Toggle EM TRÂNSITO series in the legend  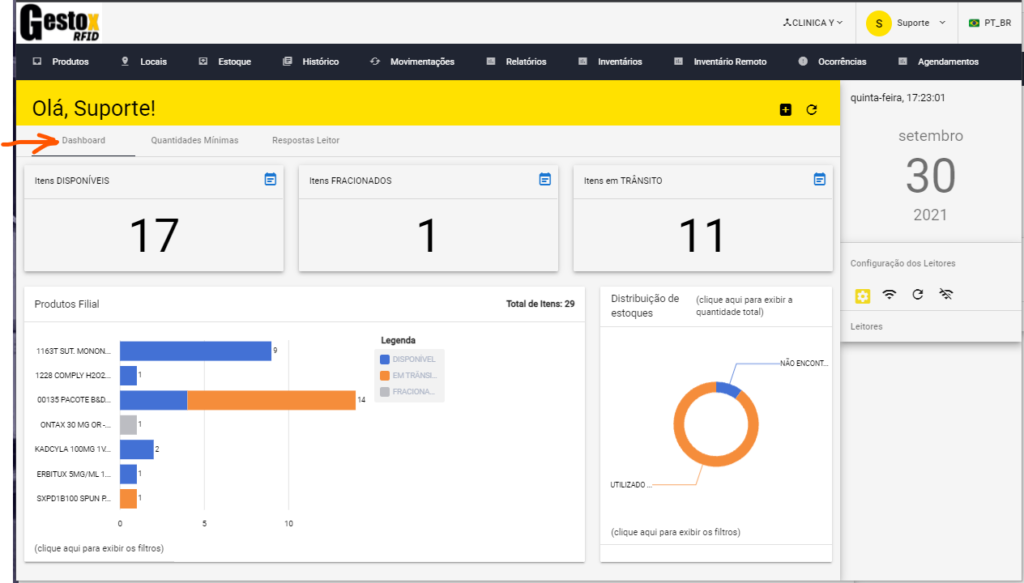pyautogui.click(x=408, y=375)
